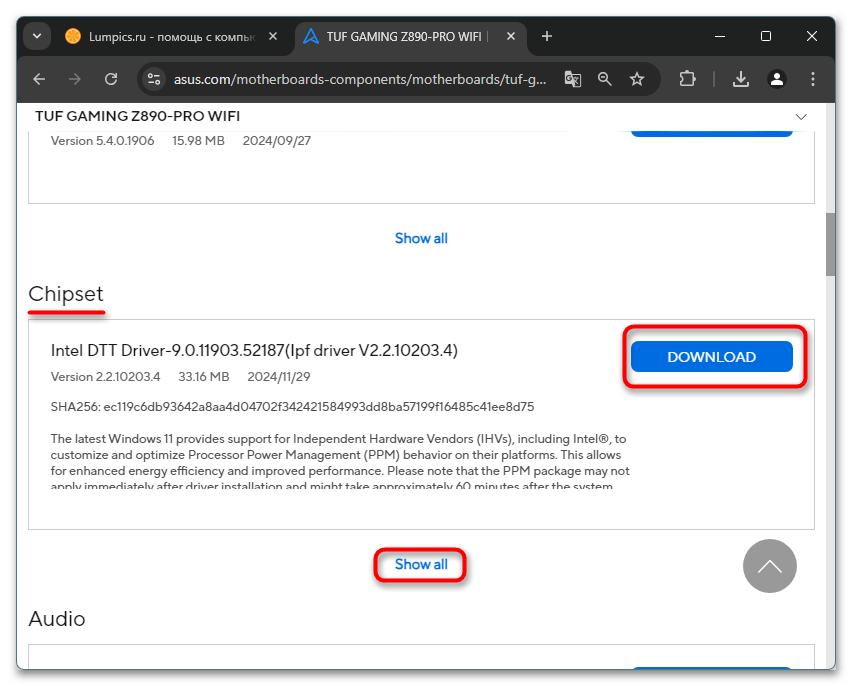Click the SHA256 hash text
The image size is (852, 686).
point(292,407)
